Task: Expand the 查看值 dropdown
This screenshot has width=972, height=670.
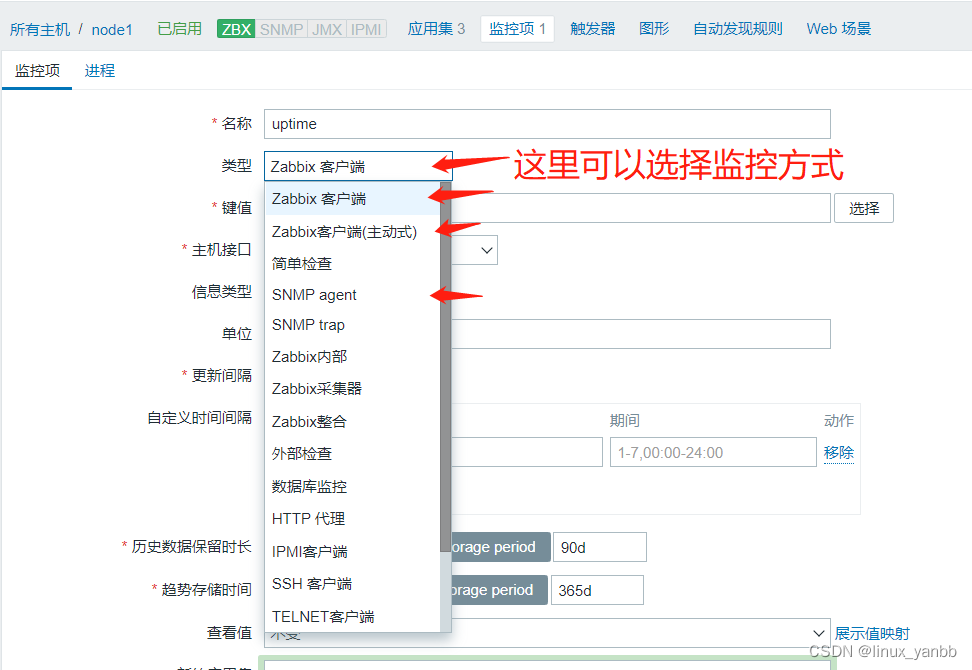Action: click(818, 633)
